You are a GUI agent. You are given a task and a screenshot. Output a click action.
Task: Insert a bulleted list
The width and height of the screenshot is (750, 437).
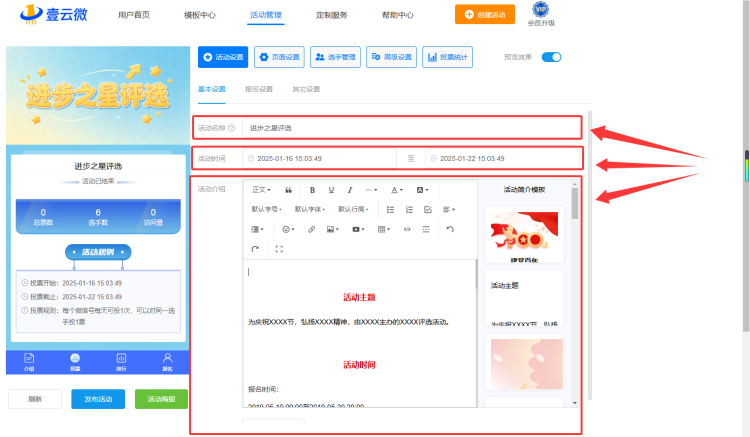(x=390, y=209)
